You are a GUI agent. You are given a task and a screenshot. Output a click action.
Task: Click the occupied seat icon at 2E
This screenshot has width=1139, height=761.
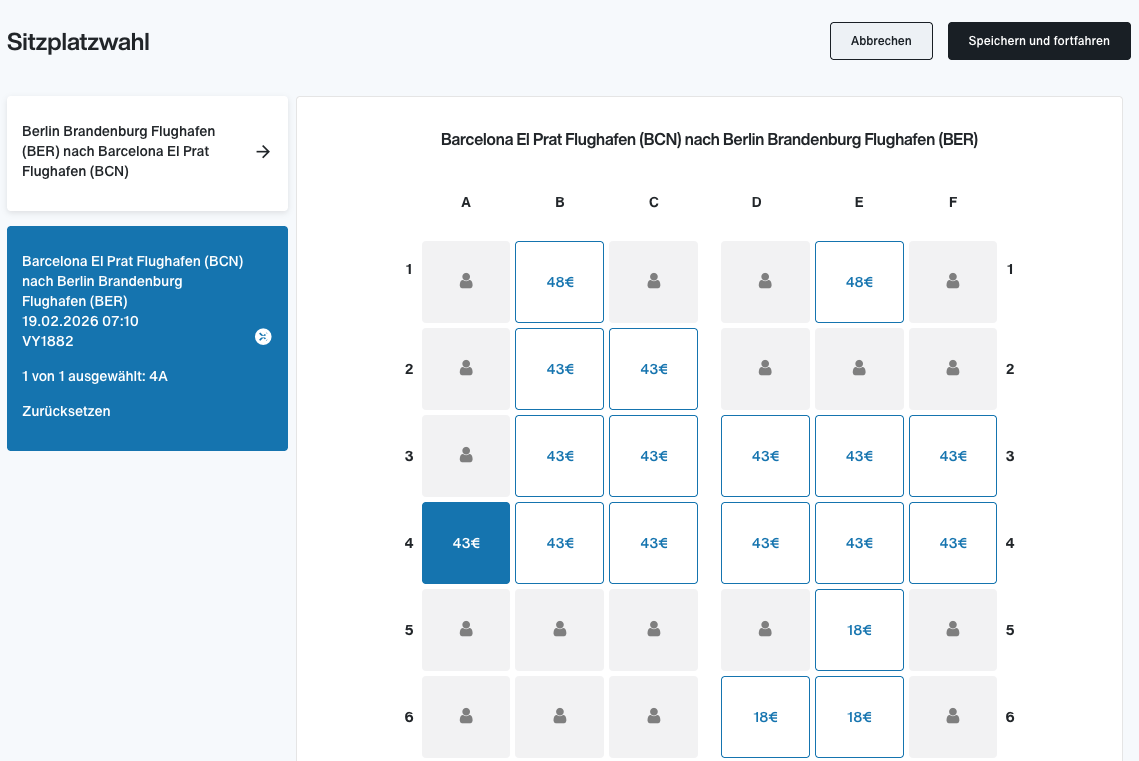coord(859,368)
